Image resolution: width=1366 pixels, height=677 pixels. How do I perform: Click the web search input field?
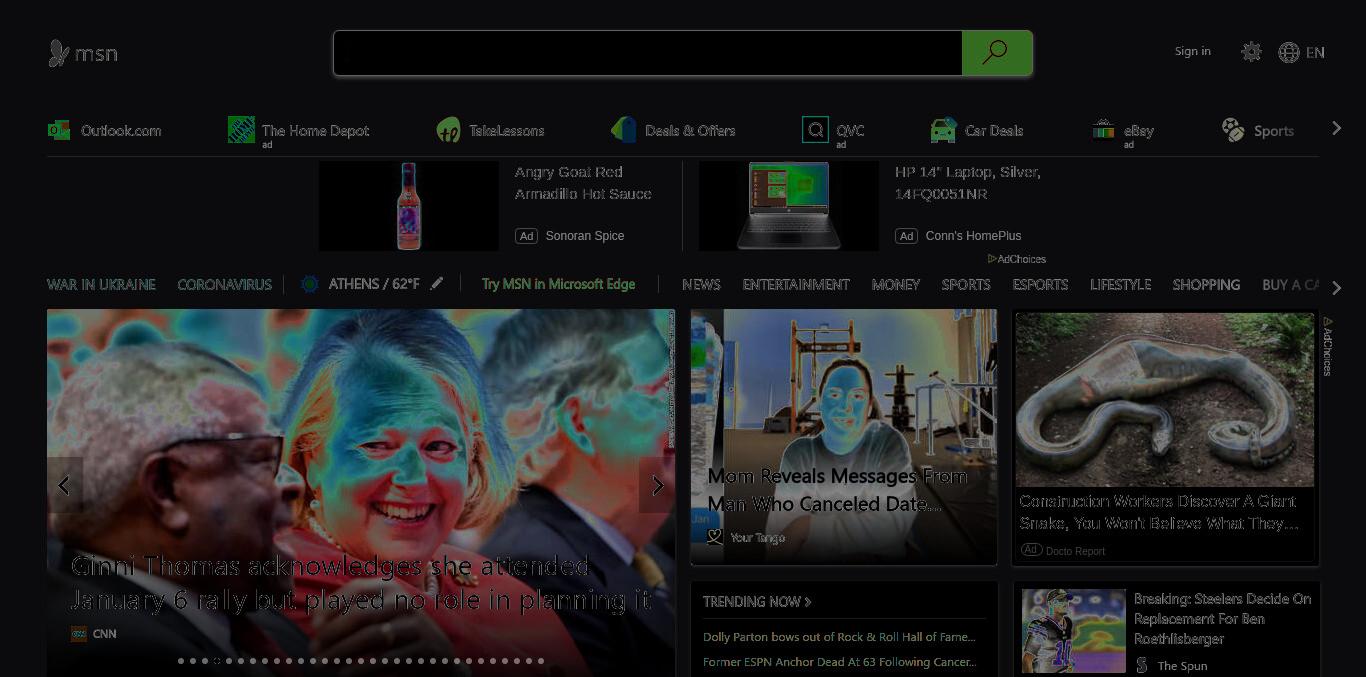coord(648,53)
